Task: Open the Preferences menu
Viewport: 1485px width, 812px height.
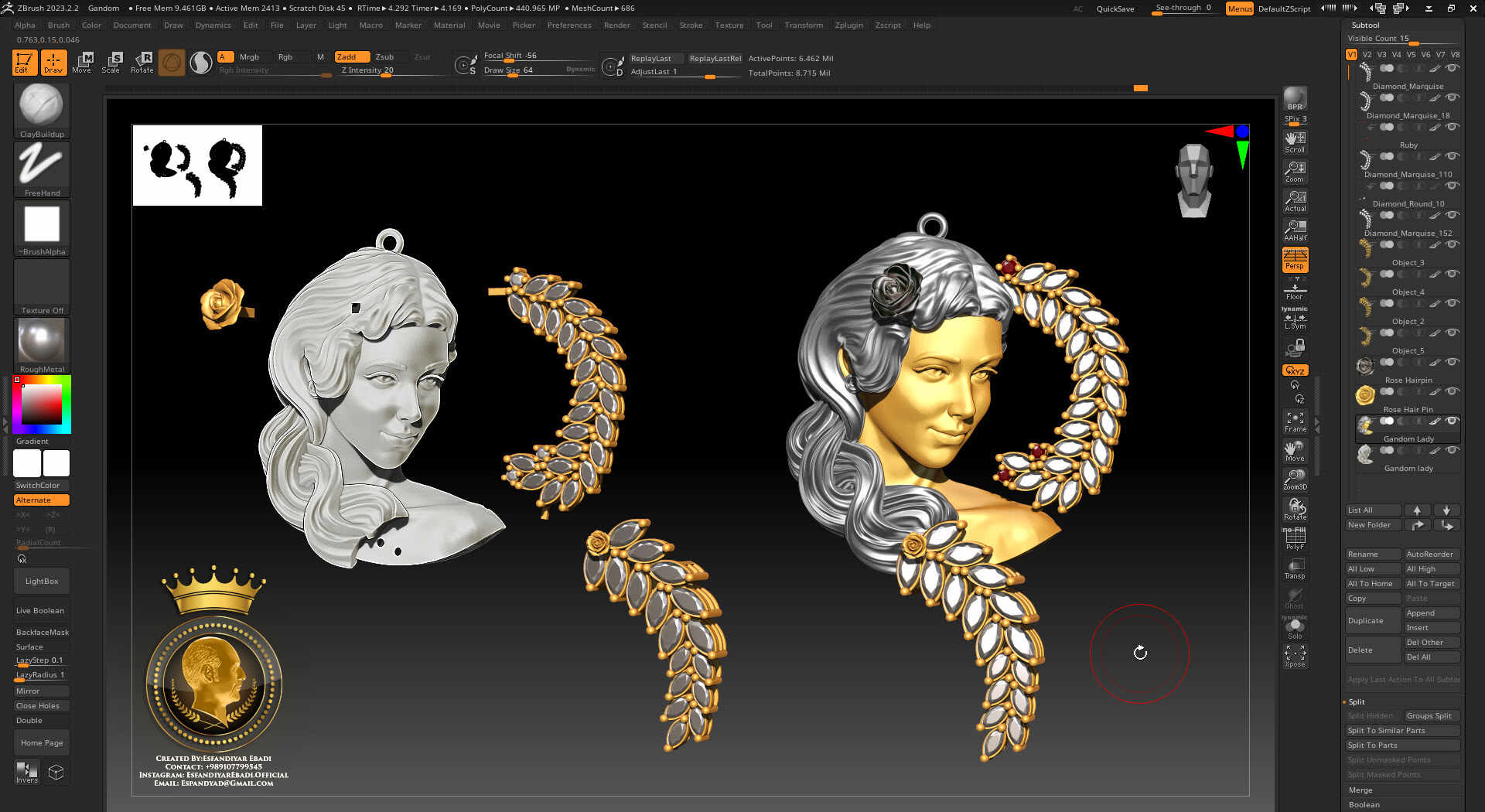Action: [x=568, y=25]
